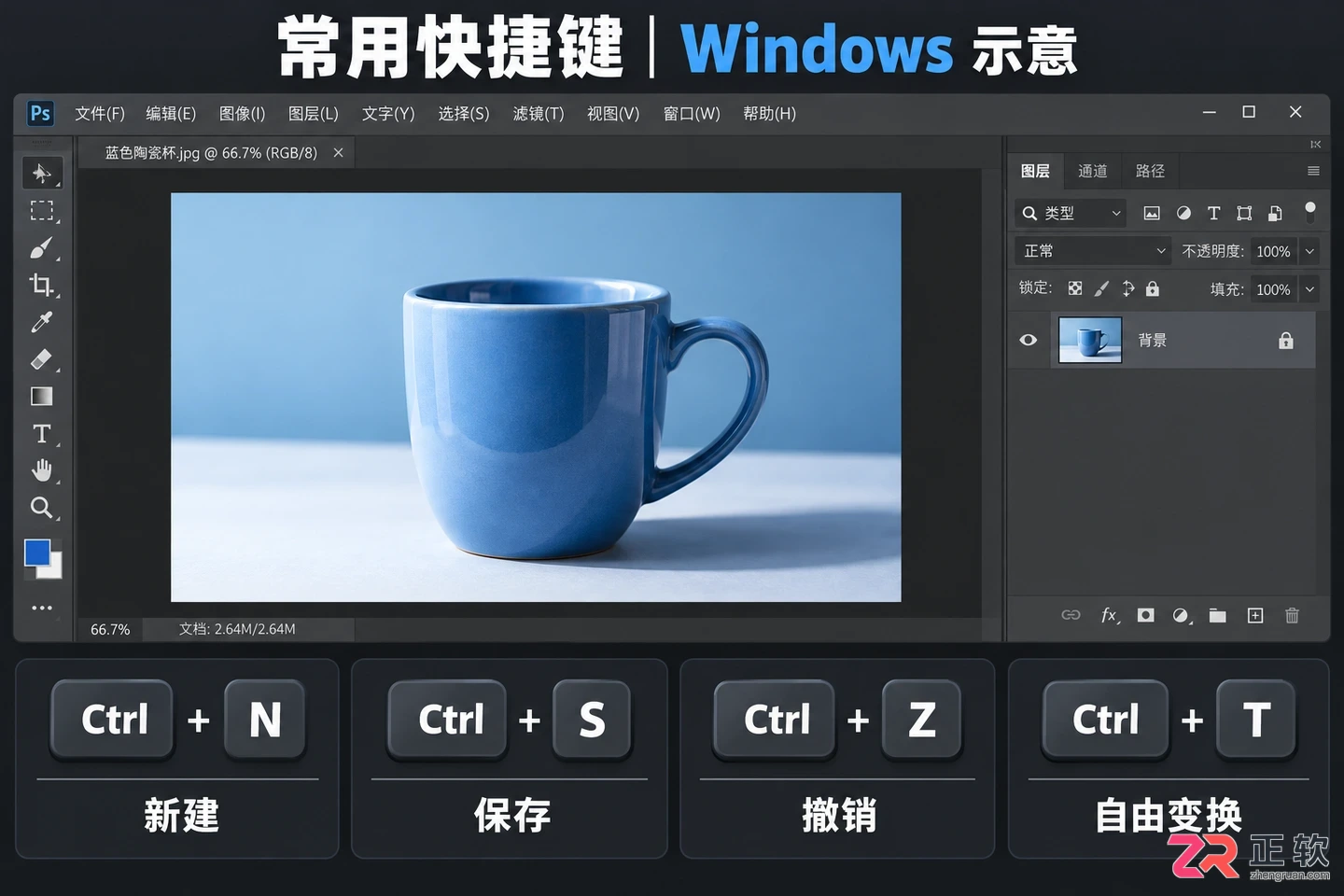Select the Brush tool in left toolbar
Screen dimensions: 1344x896
point(41,248)
